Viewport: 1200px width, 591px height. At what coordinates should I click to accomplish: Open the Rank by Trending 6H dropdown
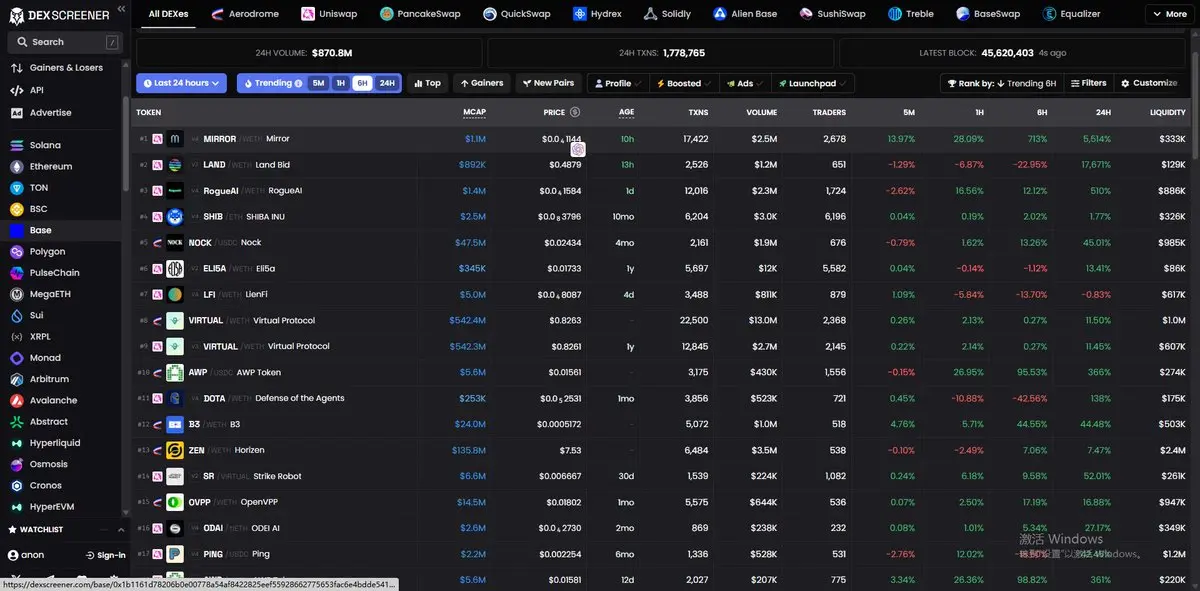coord(1000,83)
